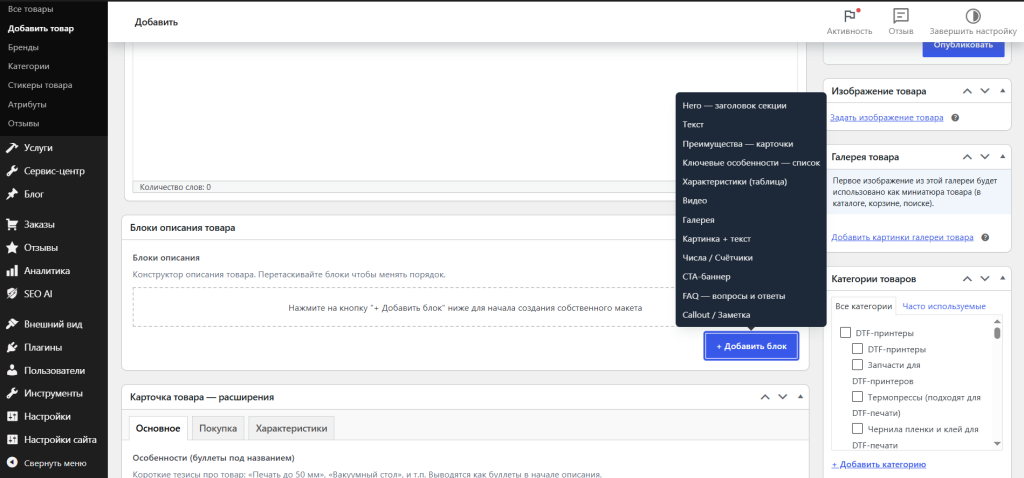
Task: Click the Настройки sliders icon
Action: [x=12, y=417]
